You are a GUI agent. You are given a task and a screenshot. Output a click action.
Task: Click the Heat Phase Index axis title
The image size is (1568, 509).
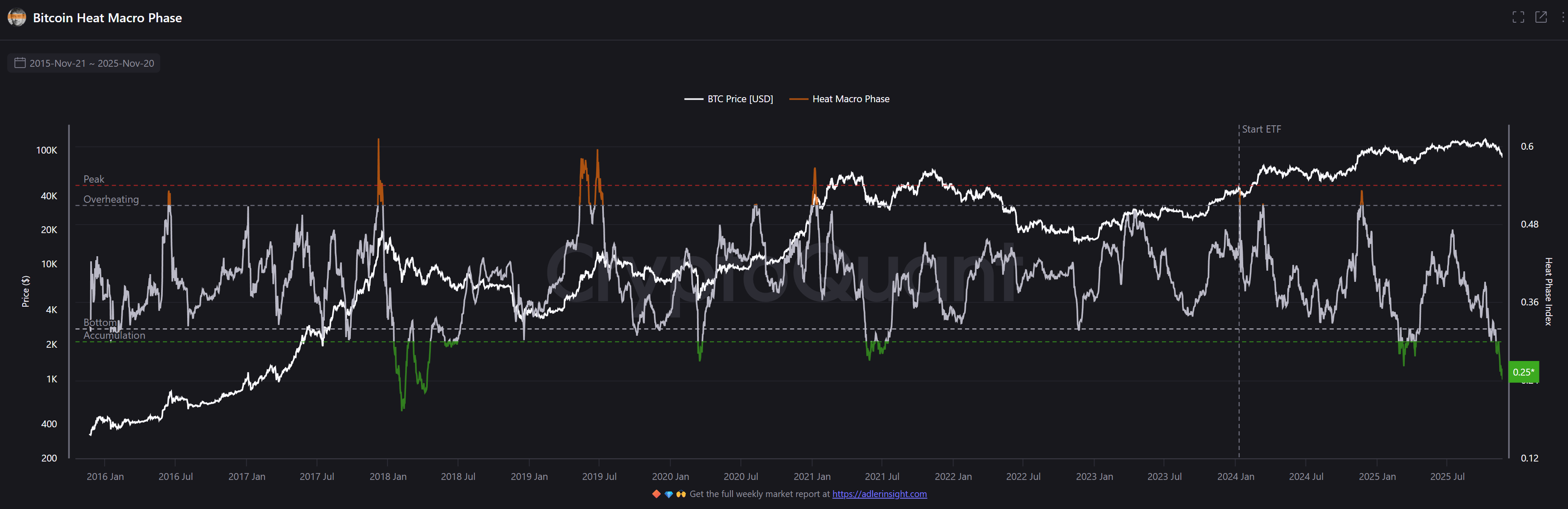pyautogui.click(x=1548, y=291)
